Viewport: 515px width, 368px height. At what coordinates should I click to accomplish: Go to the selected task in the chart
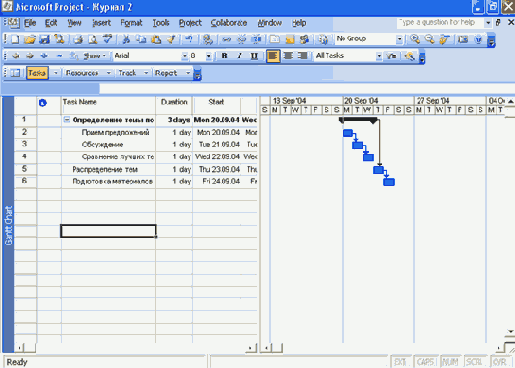click(444, 39)
